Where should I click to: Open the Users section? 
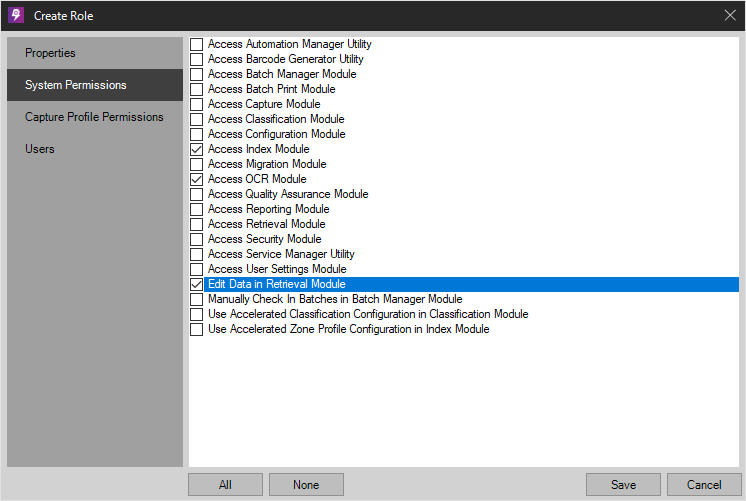(95, 148)
